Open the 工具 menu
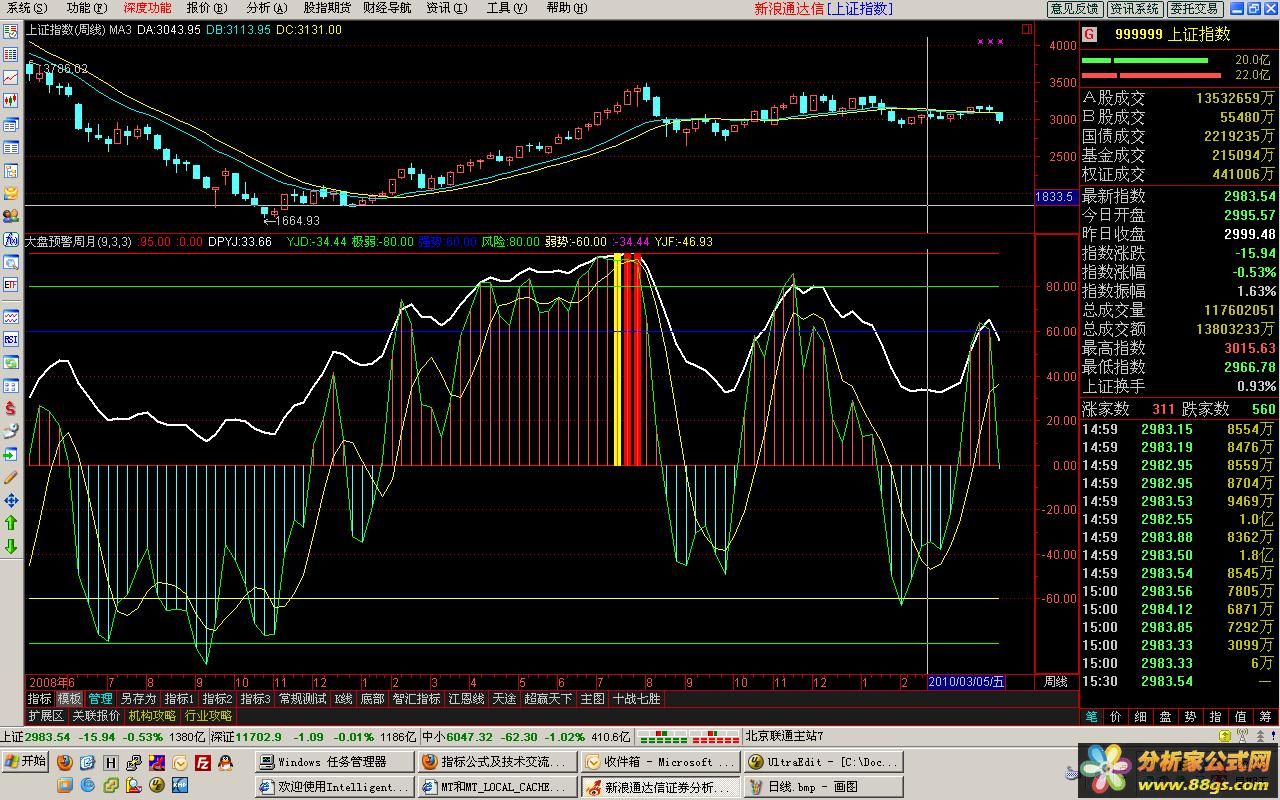1280x800 pixels. pyautogui.click(x=505, y=8)
